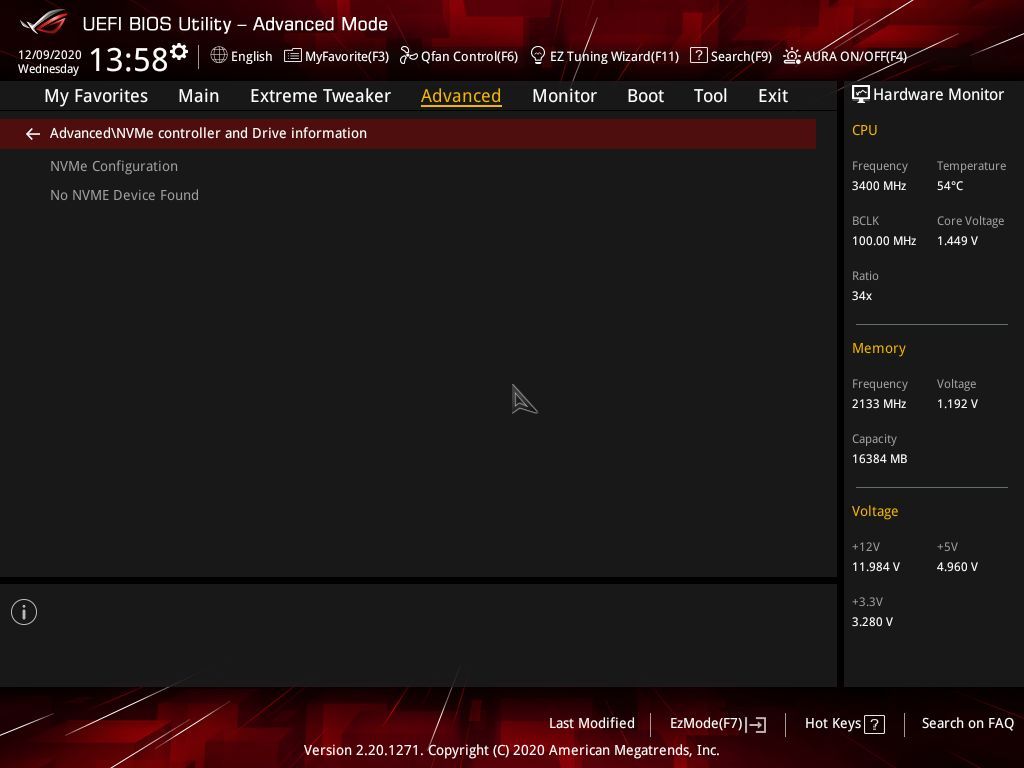The width and height of the screenshot is (1024, 768).
Task: Open MyFavorite(F3) label
Action: pyautogui.click(x=347, y=57)
